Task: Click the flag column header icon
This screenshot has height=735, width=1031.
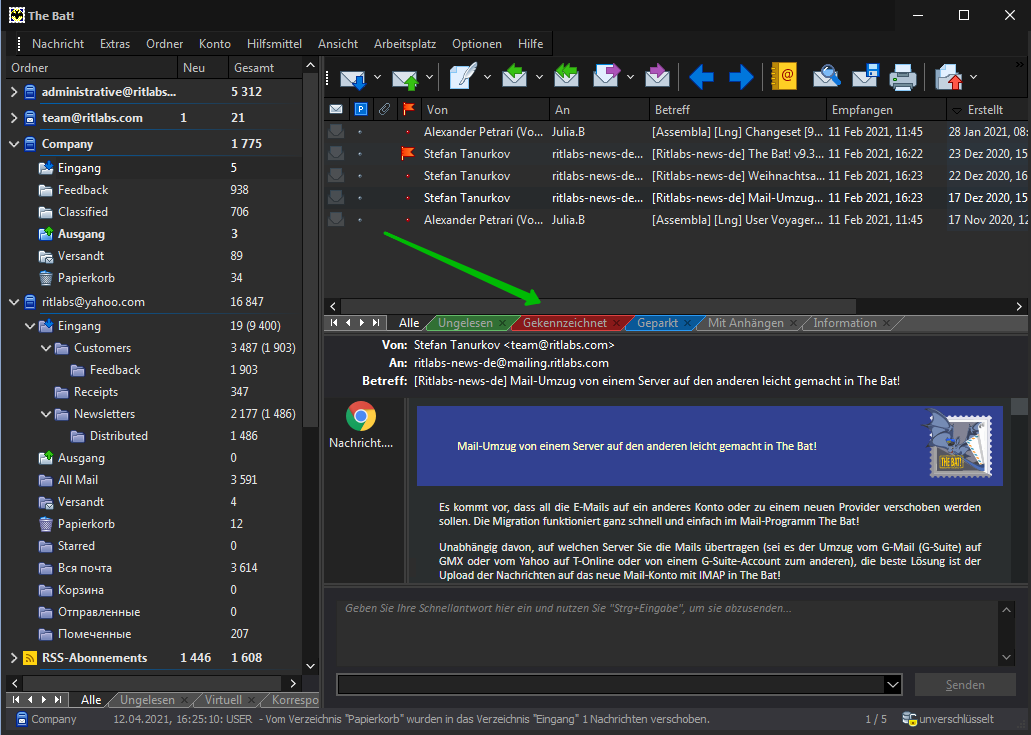Action: click(408, 109)
